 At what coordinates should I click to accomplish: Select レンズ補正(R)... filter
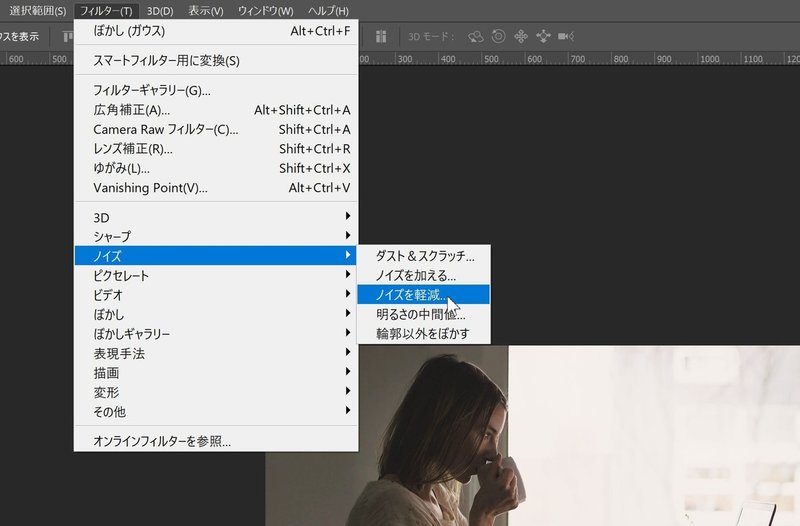[216, 148]
